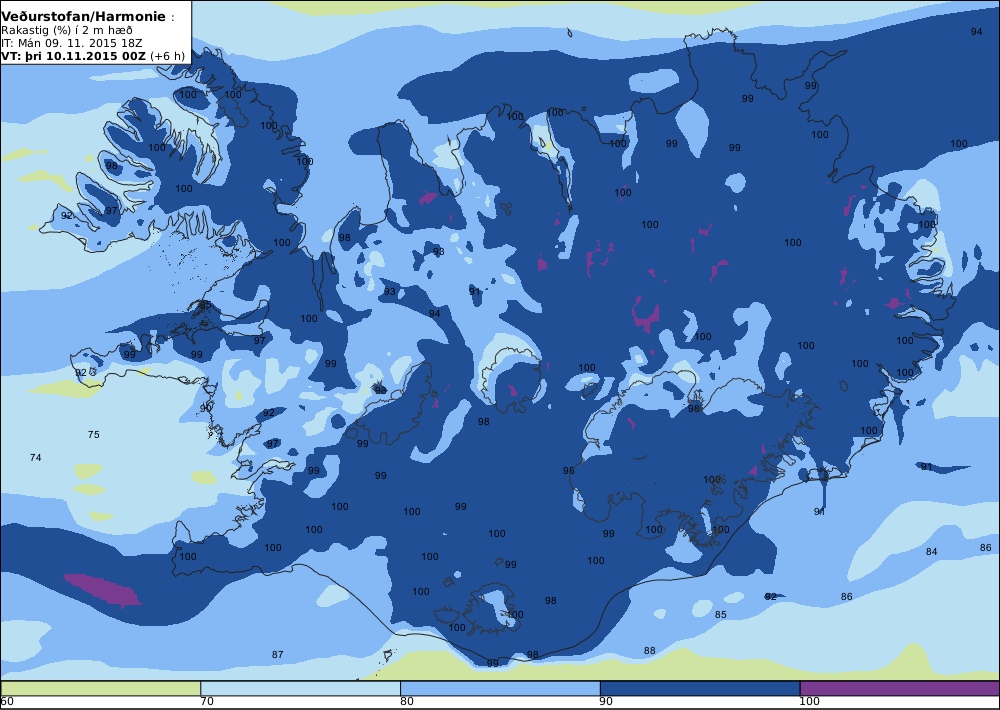
Task: Click the humidity value "87" south of the coast
Action: pos(277,655)
